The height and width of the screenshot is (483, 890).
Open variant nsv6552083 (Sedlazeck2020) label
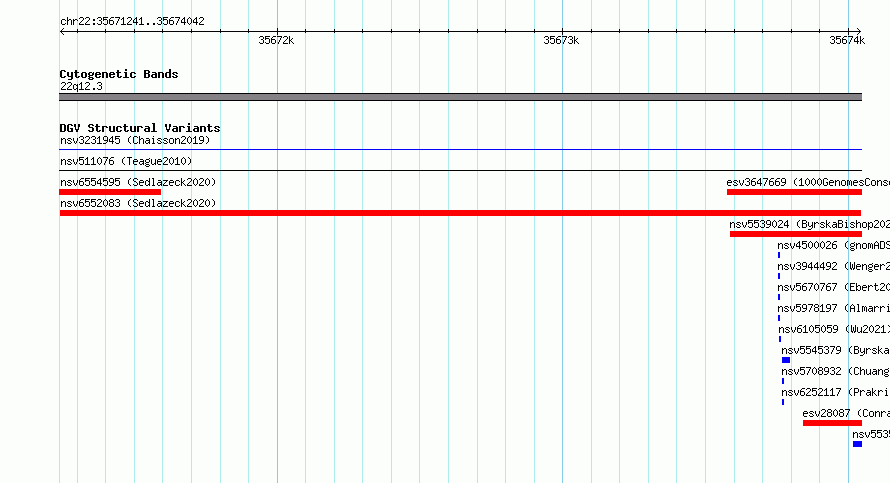tap(138, 203)
